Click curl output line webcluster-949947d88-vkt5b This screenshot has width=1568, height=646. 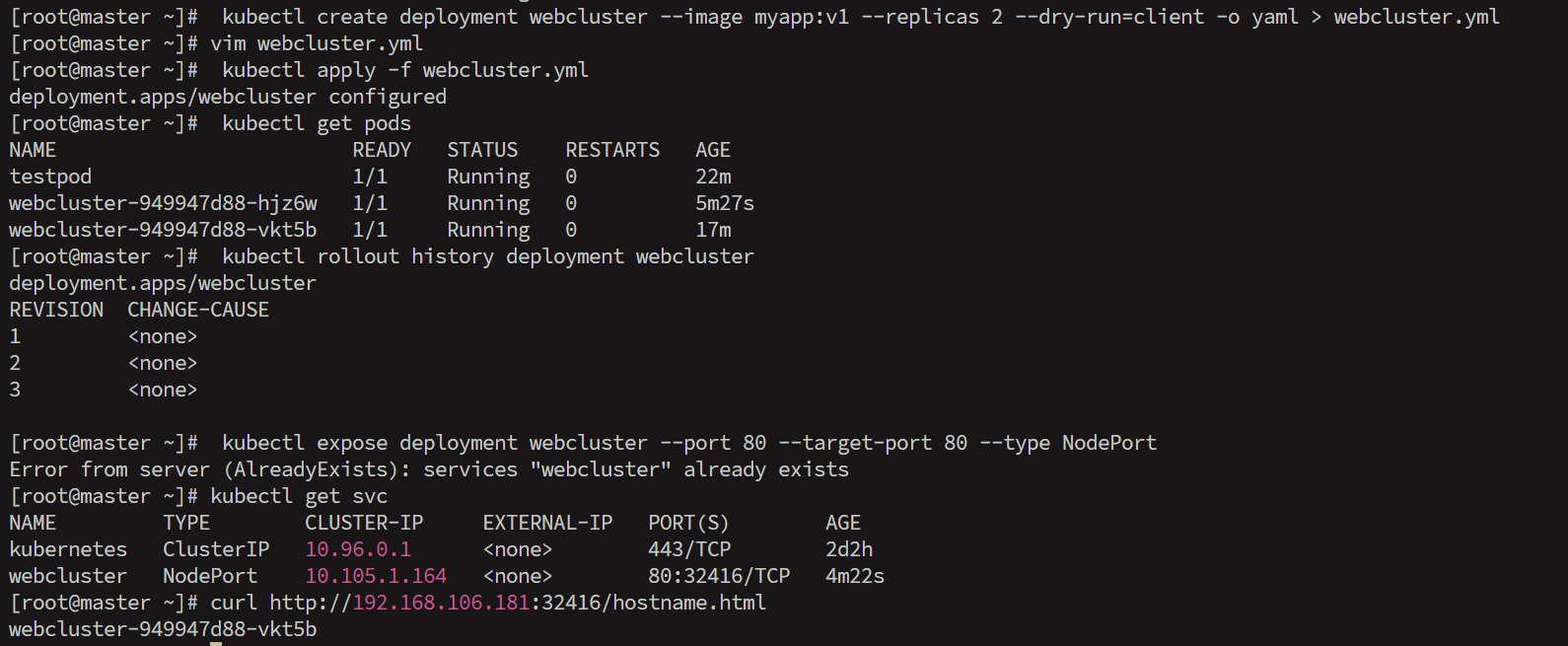click(164, 629)
